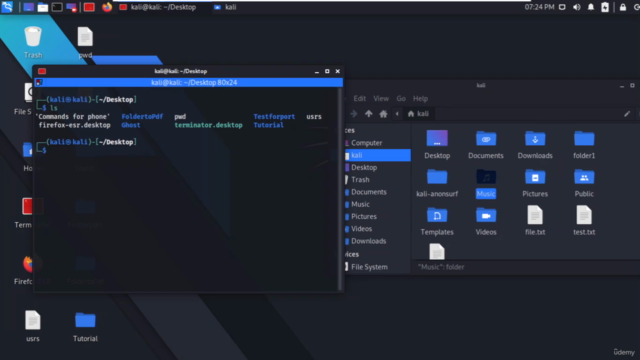
Task: Switch to the kali file manager taskbar entry
Action: point(225,7)
